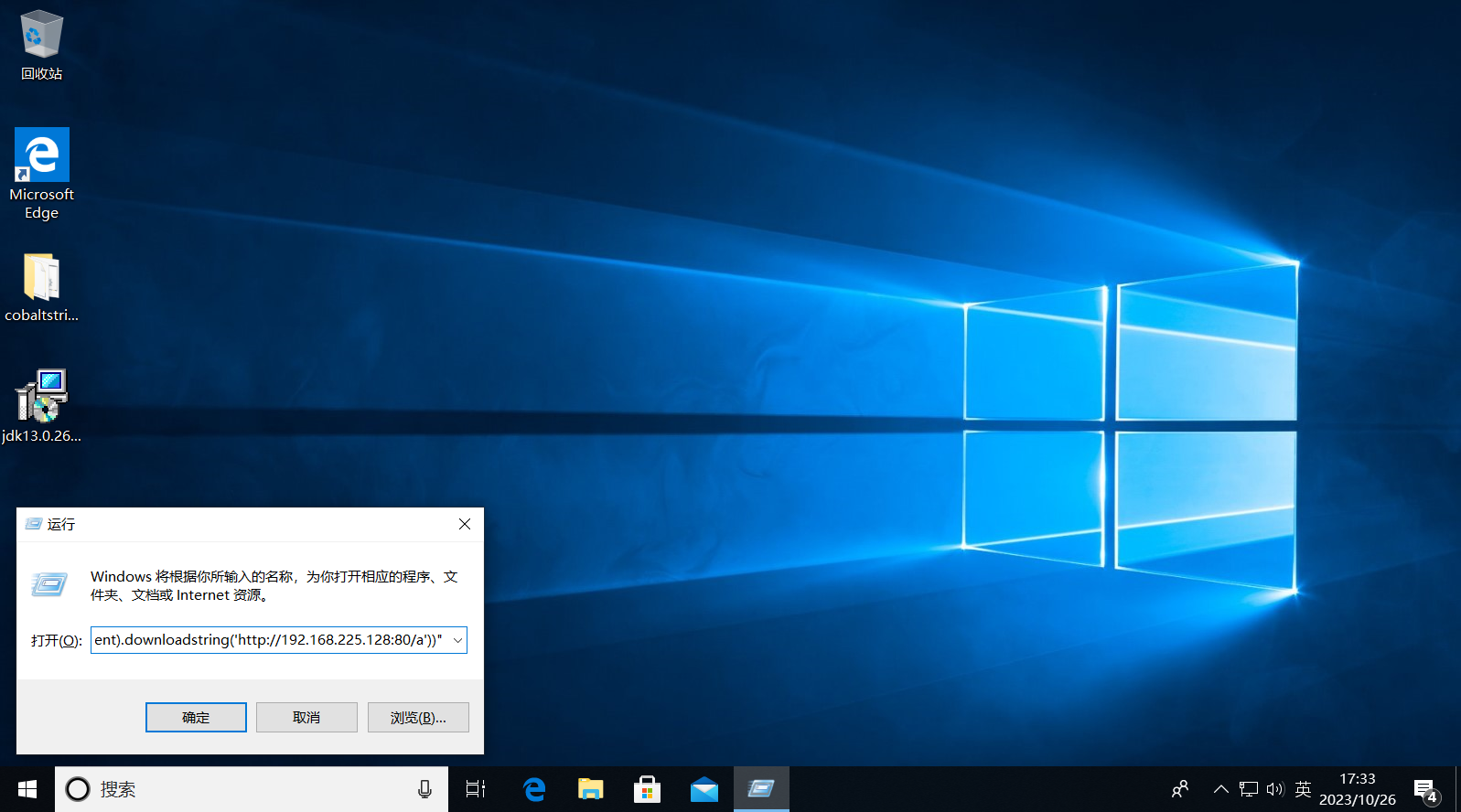Open the Mail app in taskbar
Screen dimensions: 1461x812
704,789
